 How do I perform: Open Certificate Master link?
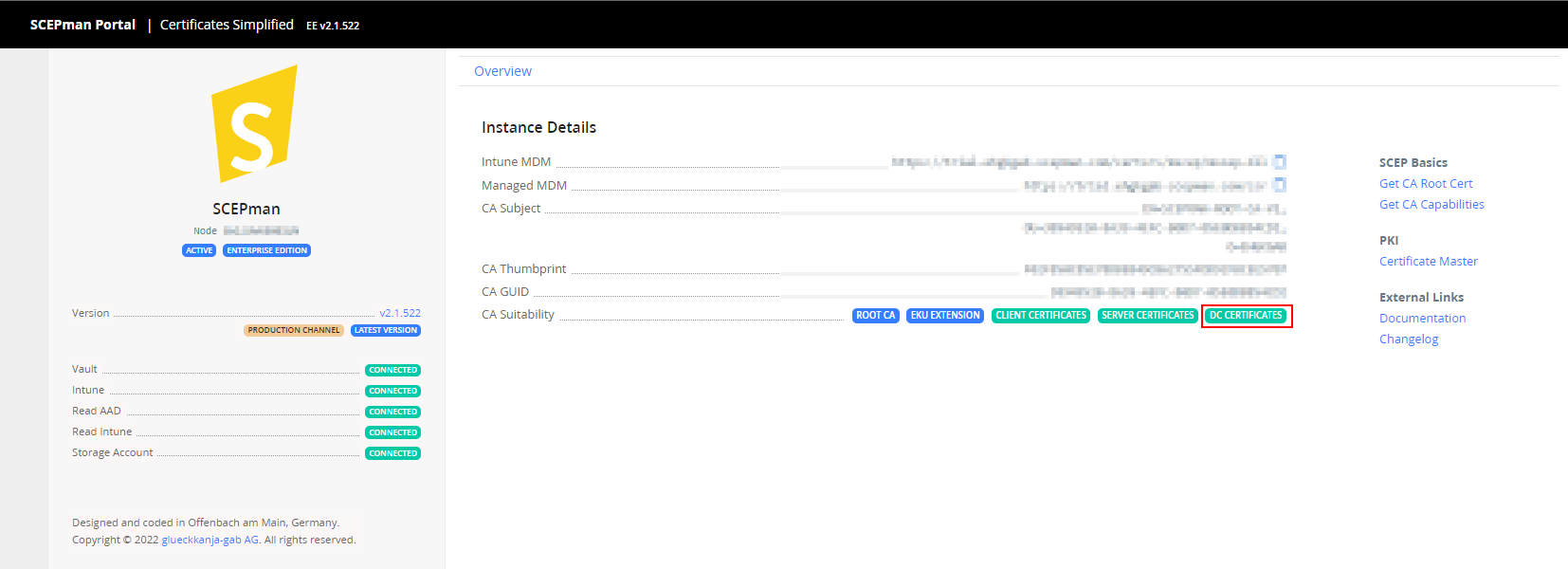pos(1429,262)
